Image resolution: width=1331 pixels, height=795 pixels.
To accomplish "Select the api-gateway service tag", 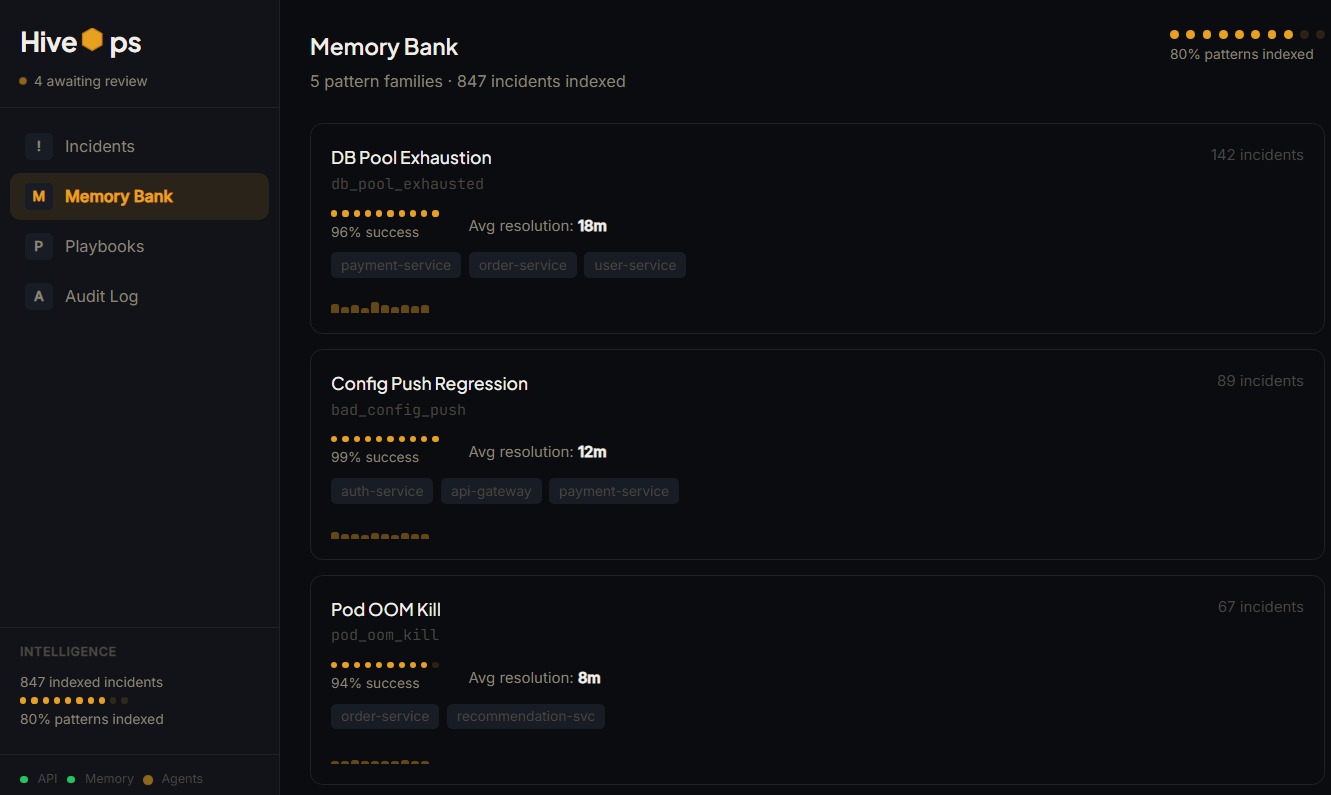I will (491, 491).
